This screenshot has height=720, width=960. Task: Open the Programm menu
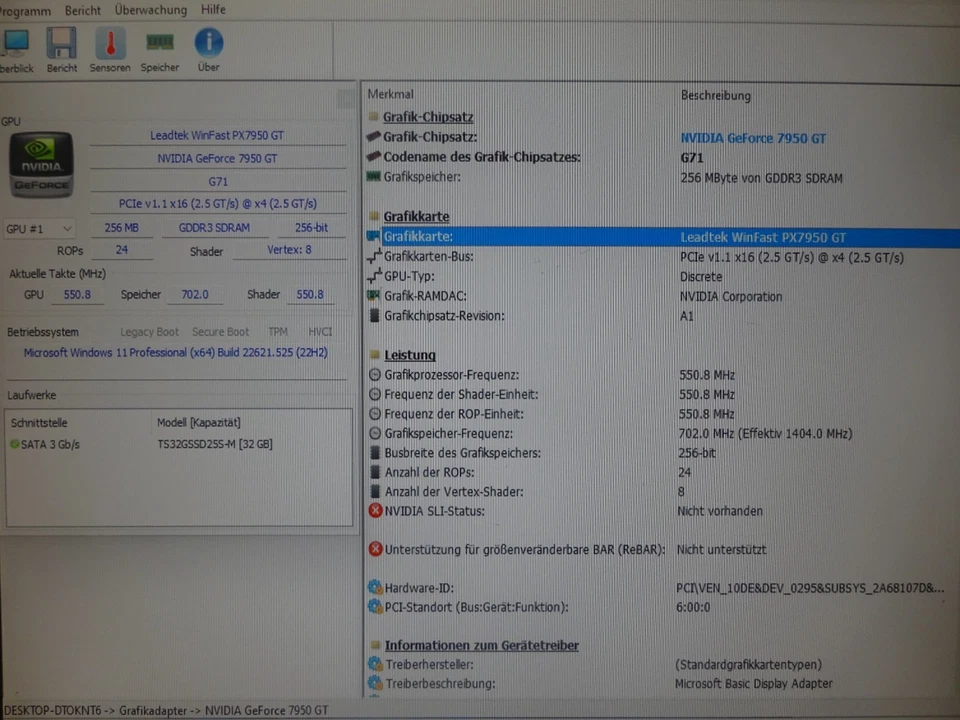pyautogui.click(x=25, y=10)
